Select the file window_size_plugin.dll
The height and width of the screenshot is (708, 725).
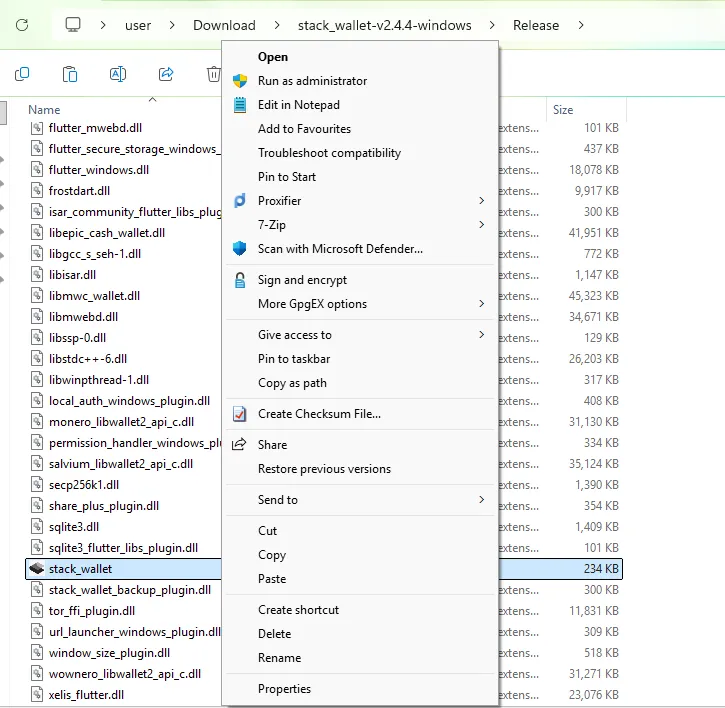(109, 653)
